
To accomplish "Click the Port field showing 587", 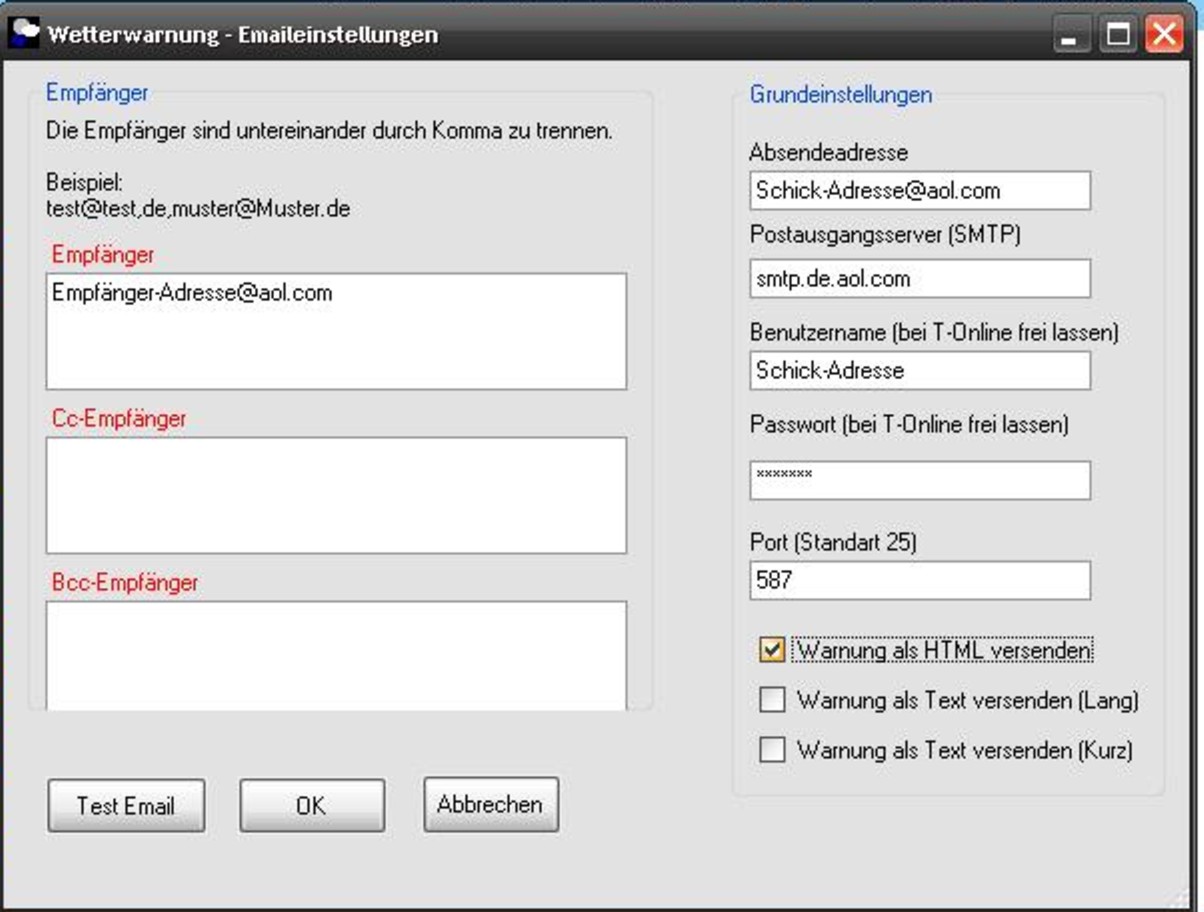I will [x=919, y=580].
